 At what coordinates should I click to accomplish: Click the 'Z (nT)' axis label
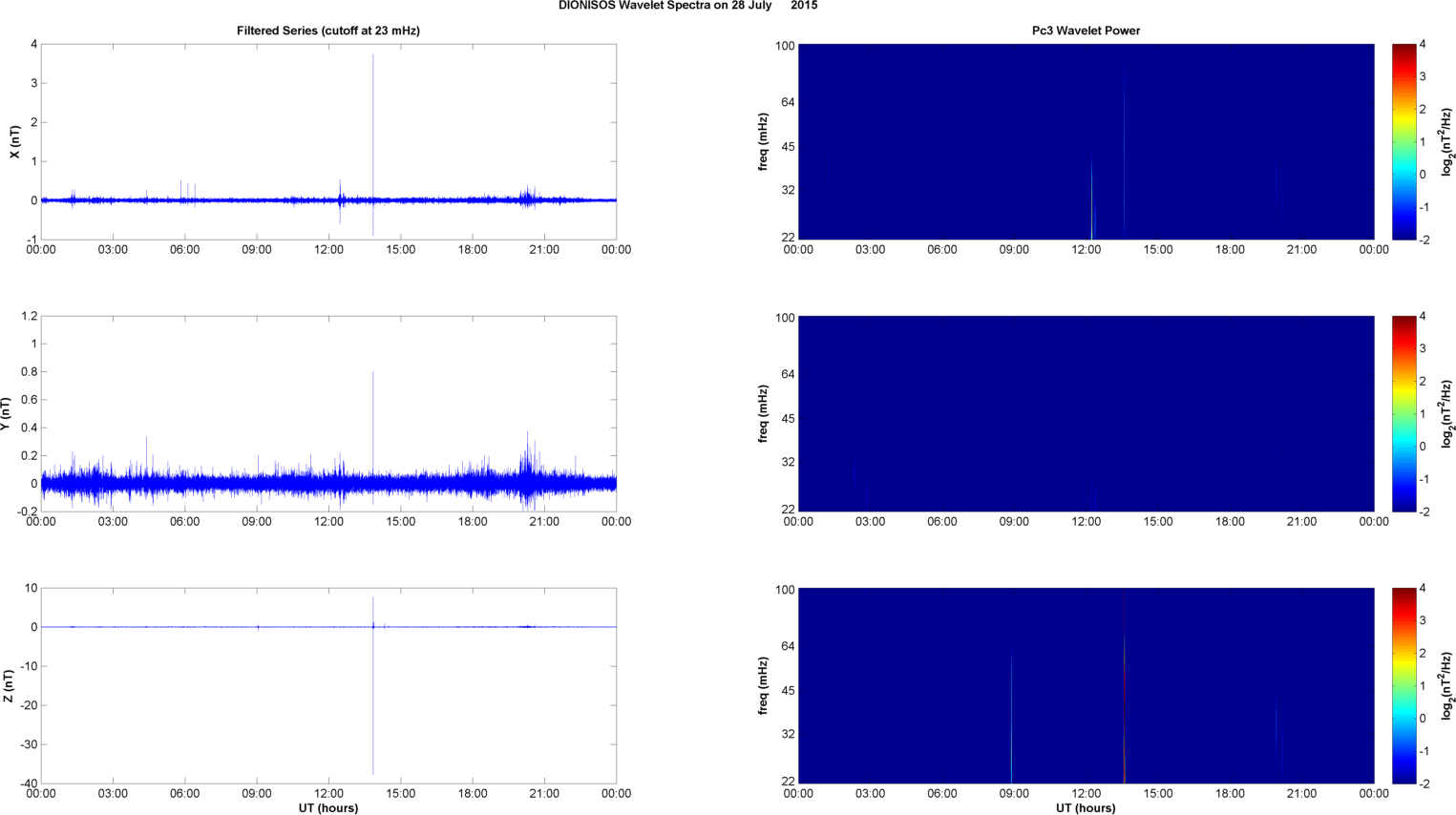(x=9, y=686)
